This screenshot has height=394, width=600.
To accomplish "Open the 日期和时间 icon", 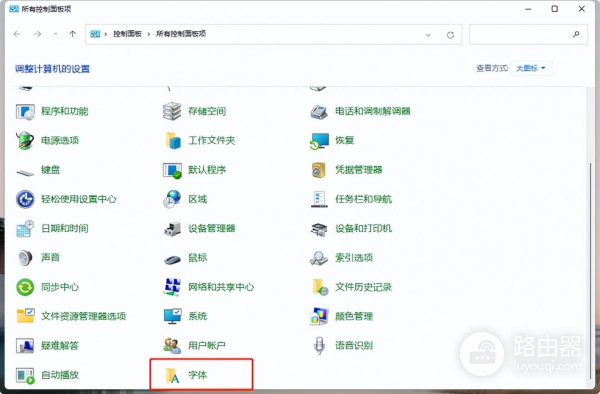I will 25,229.
